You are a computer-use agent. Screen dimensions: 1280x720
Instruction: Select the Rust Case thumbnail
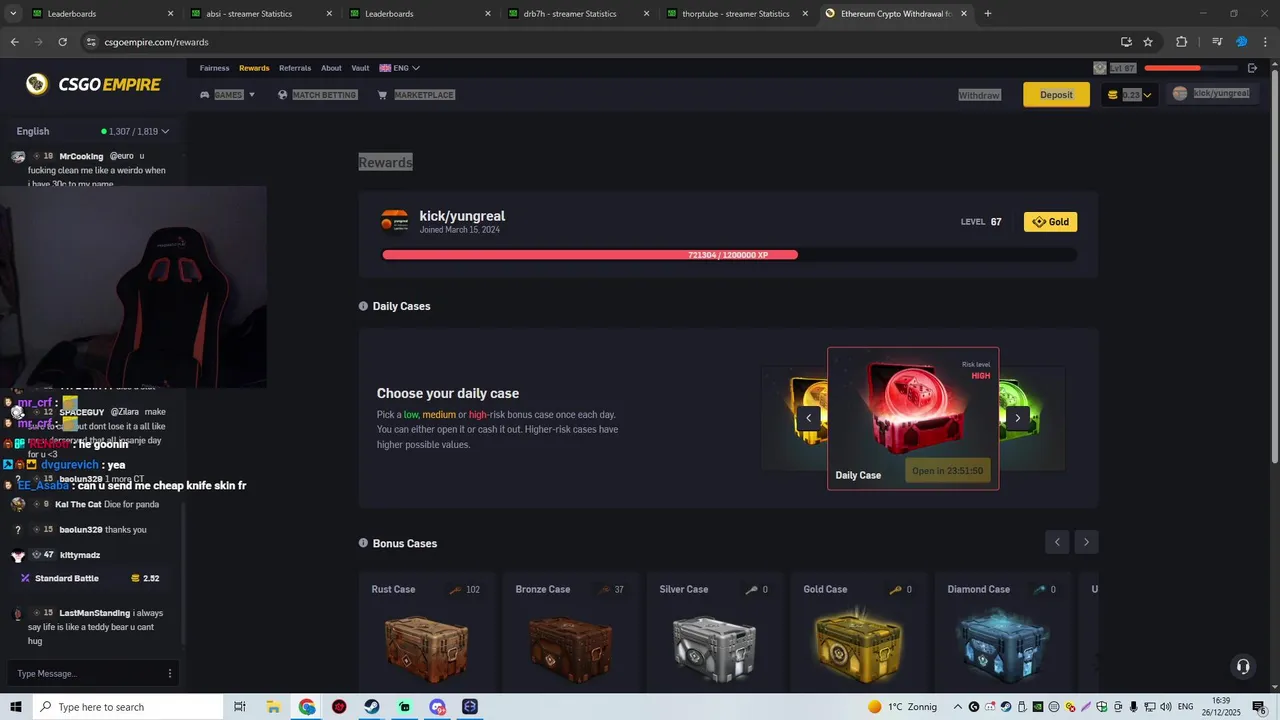tap(426, 648)
